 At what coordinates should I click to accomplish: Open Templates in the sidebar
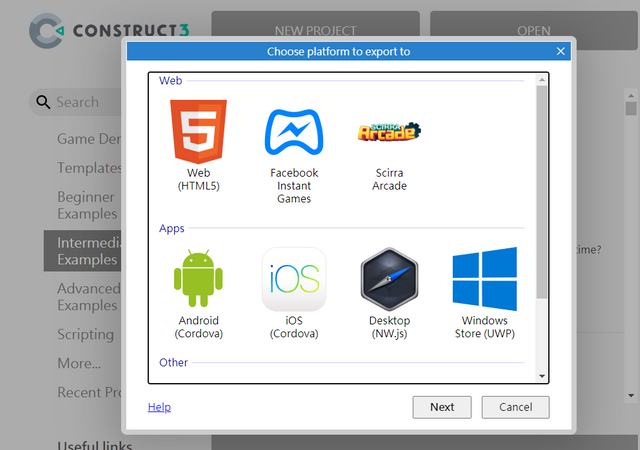pos(89,167)
